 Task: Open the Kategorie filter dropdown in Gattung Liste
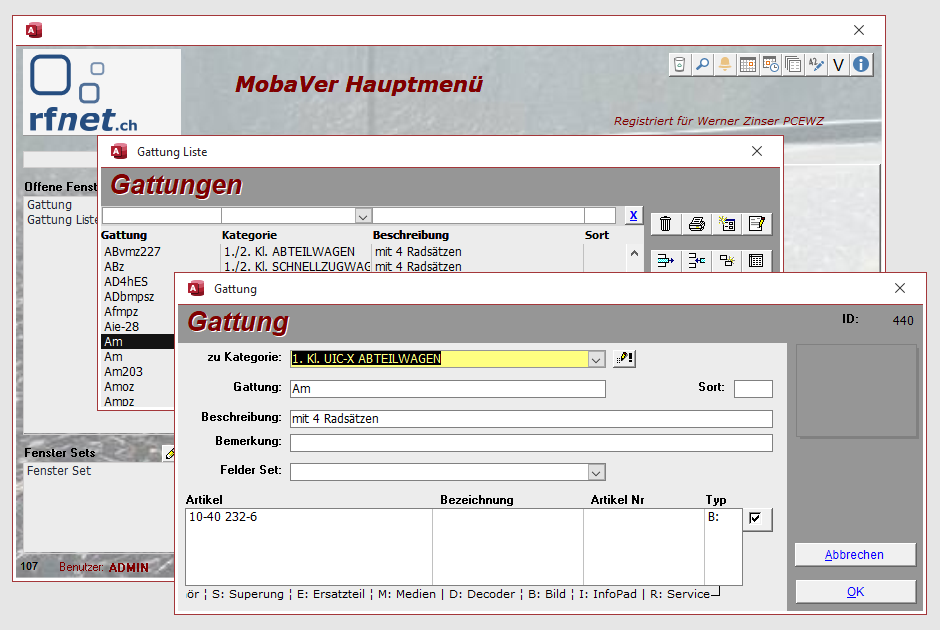[x=363, y=216]
